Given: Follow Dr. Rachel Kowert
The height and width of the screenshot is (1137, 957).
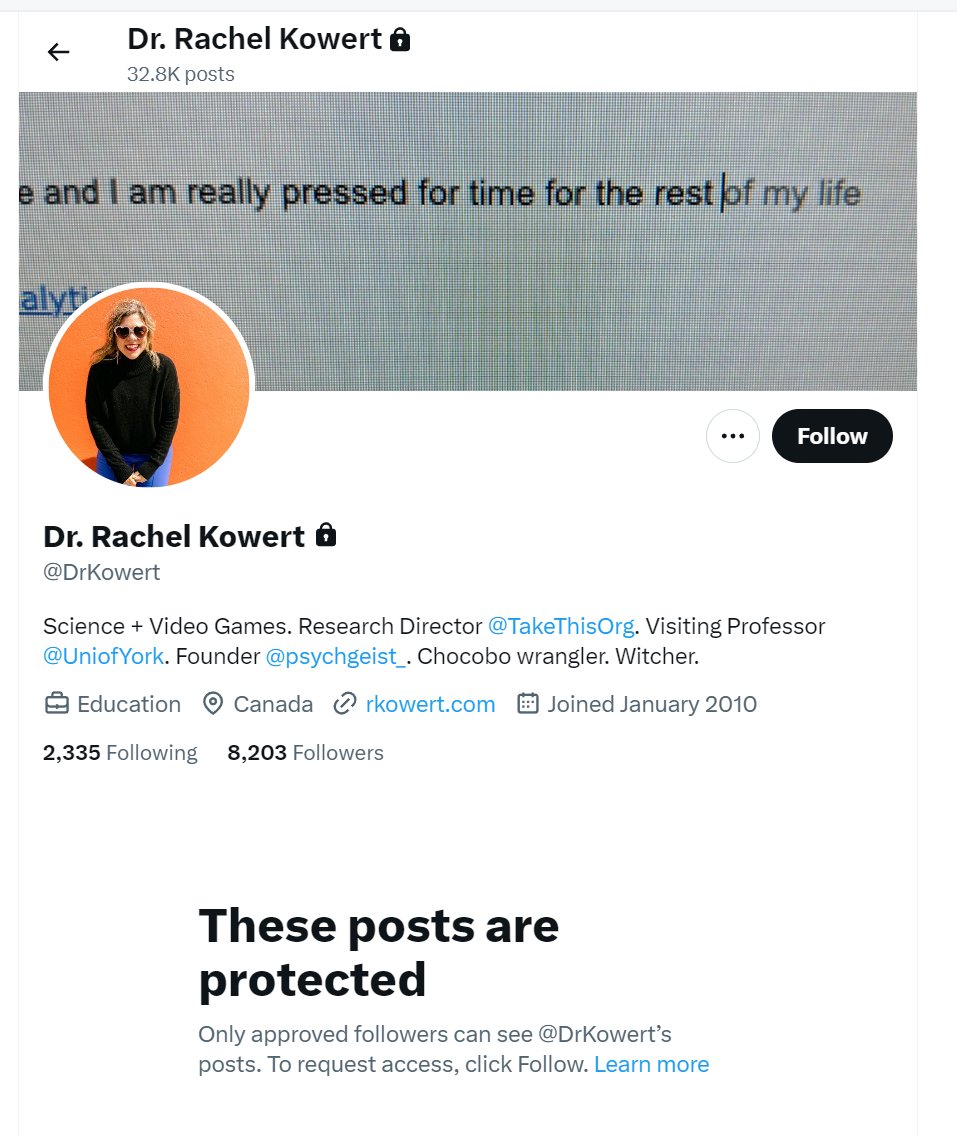Looking at the screenshot, I should (832, 436).
